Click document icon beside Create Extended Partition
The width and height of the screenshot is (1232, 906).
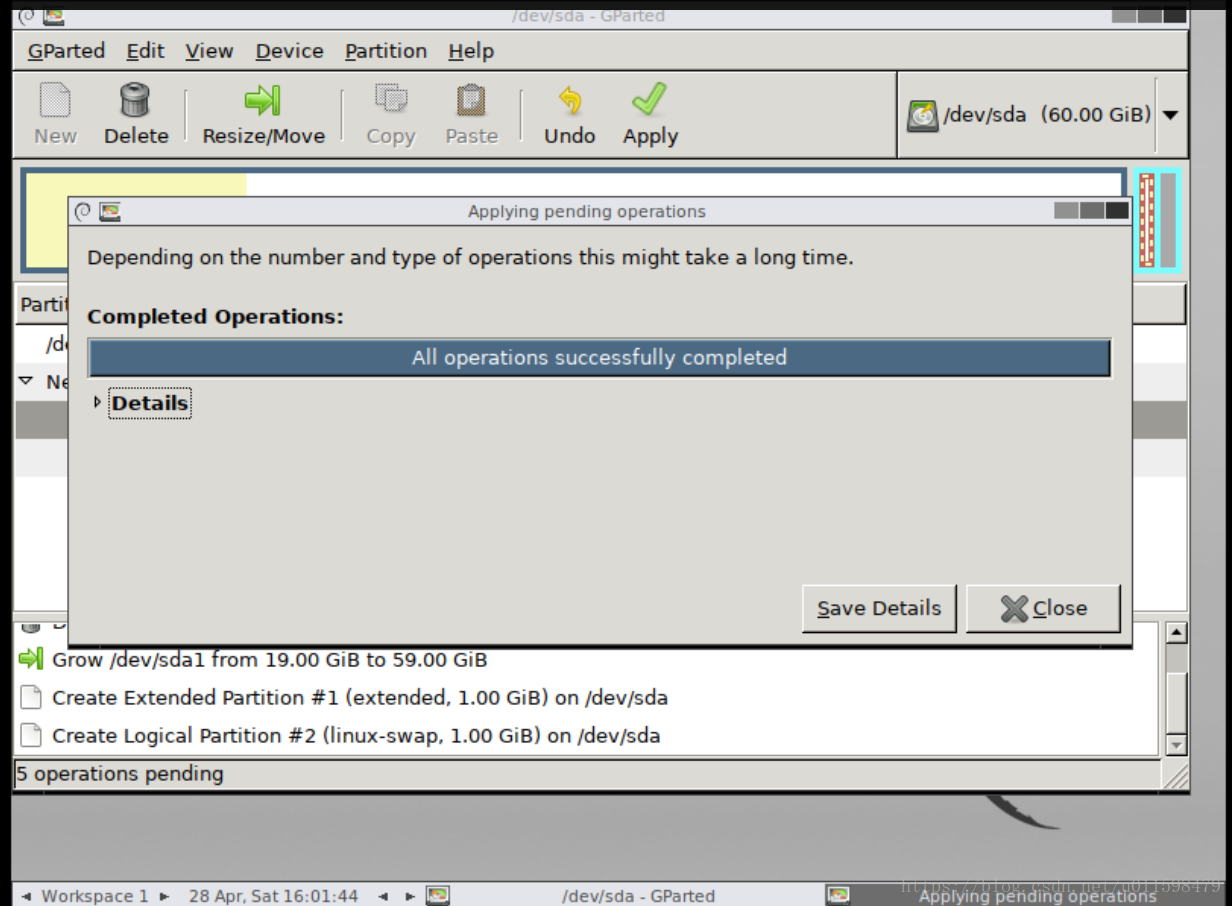(32, 697)
